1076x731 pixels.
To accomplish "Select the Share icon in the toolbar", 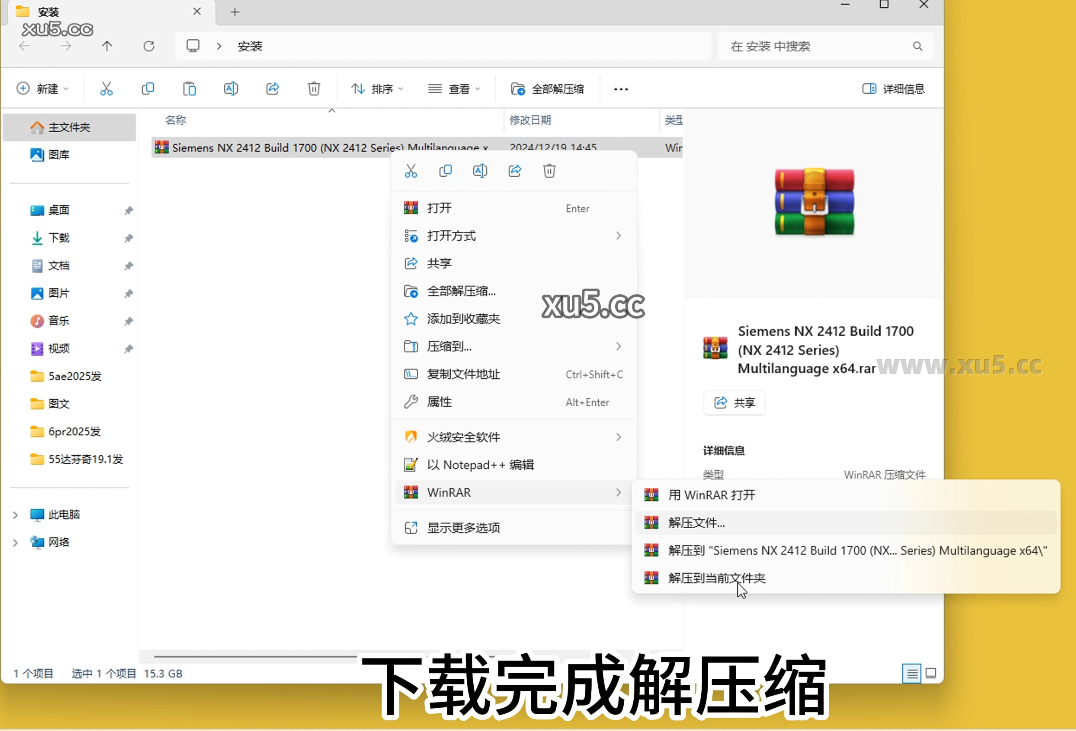I will coord(272,89).
